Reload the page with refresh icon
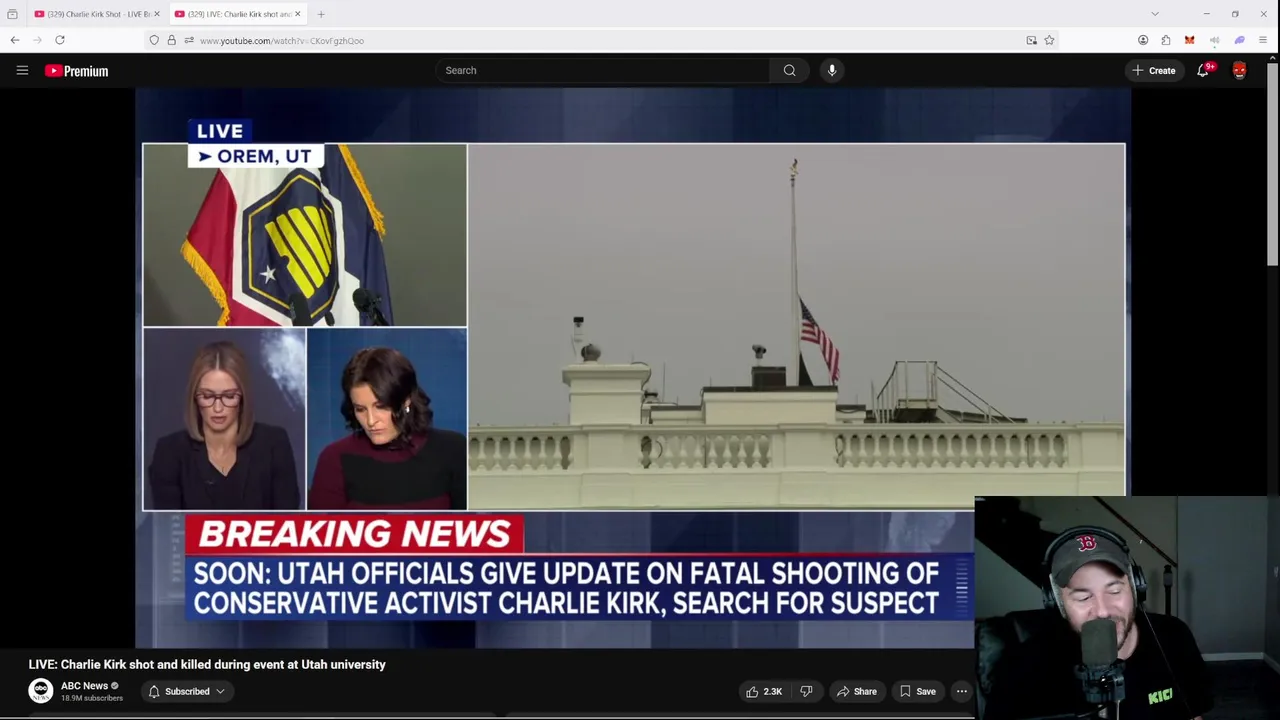 60,40
